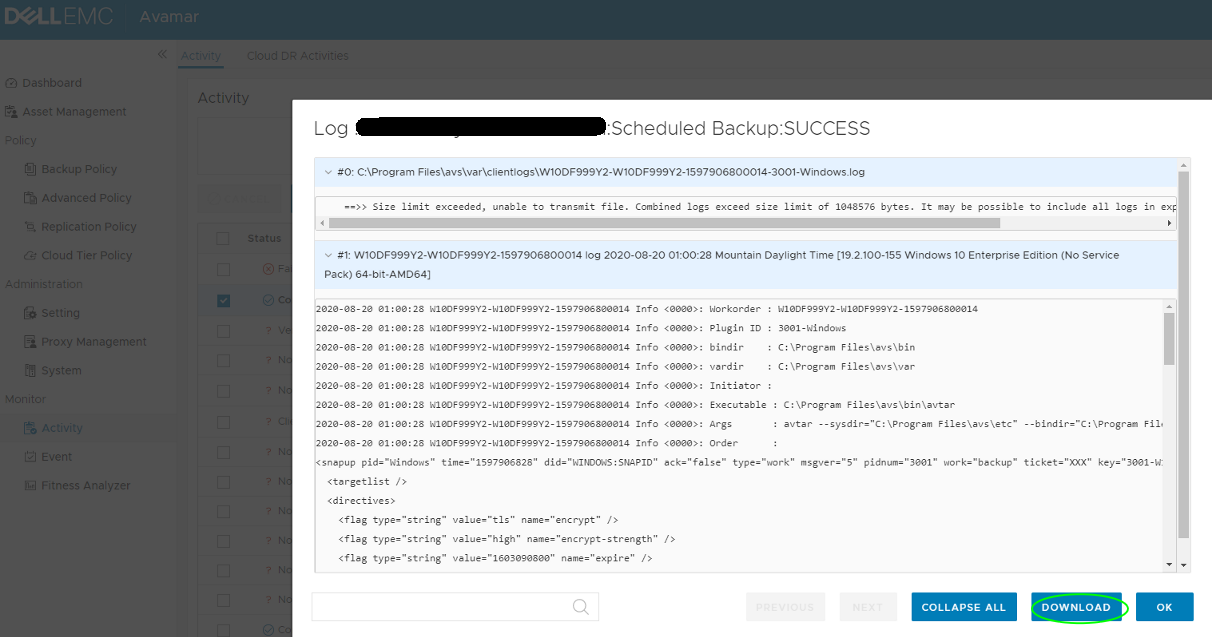
Task: Click the Activity icon under Monitor
Action: pyautogui.click(x=31, y=428)
